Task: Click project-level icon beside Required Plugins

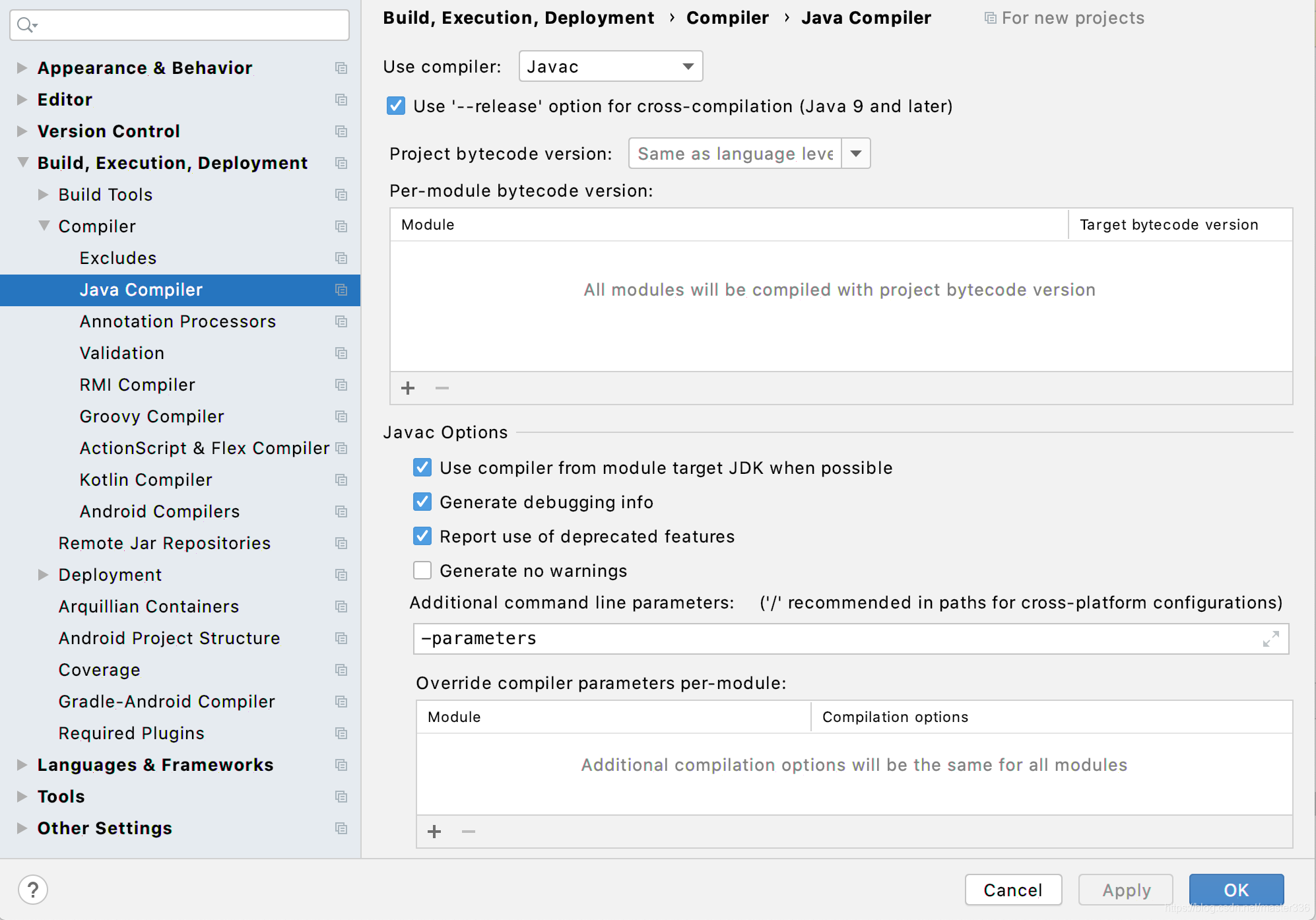Action: (341, 733)
